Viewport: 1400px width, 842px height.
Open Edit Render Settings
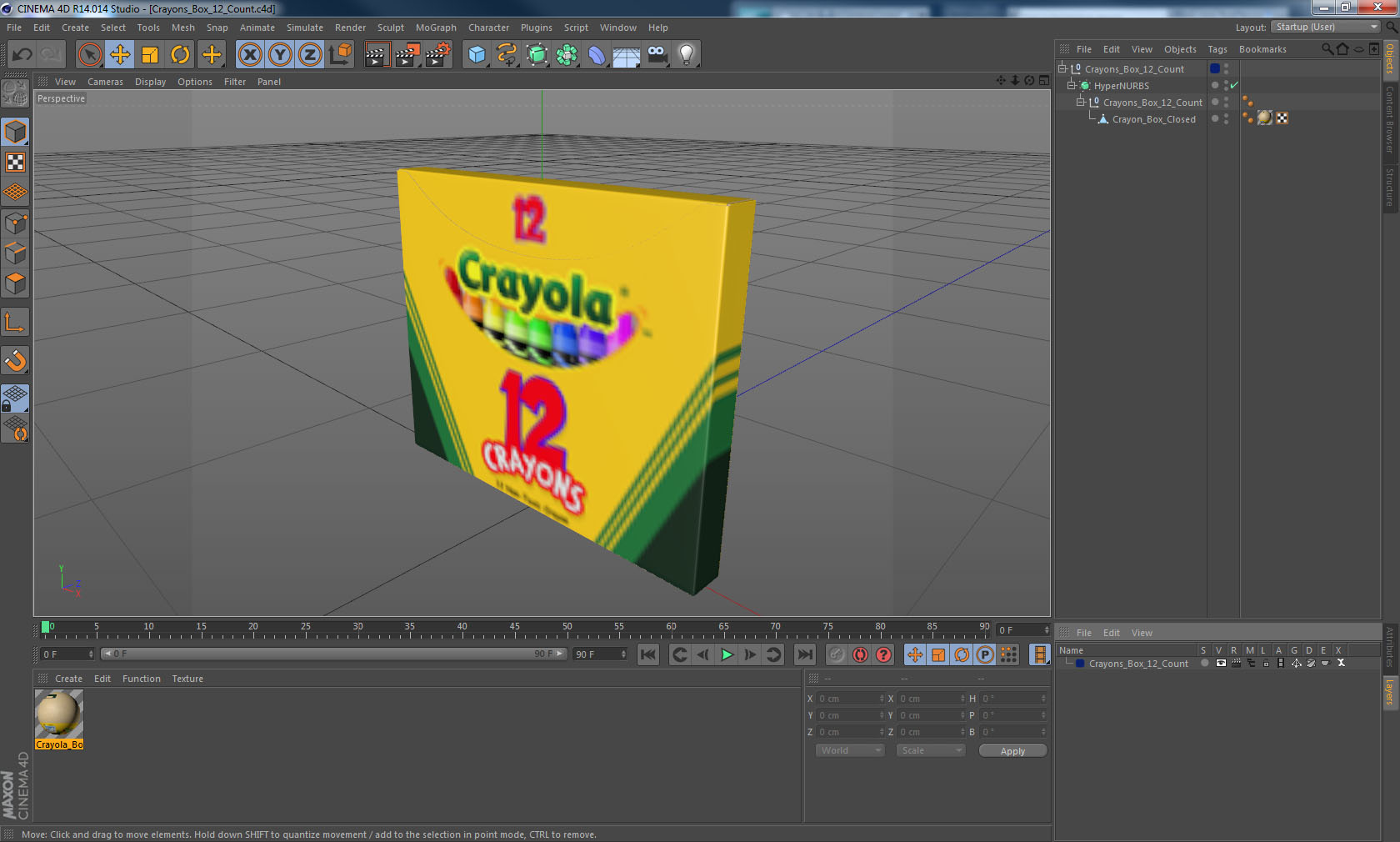(x=438, y=55)
